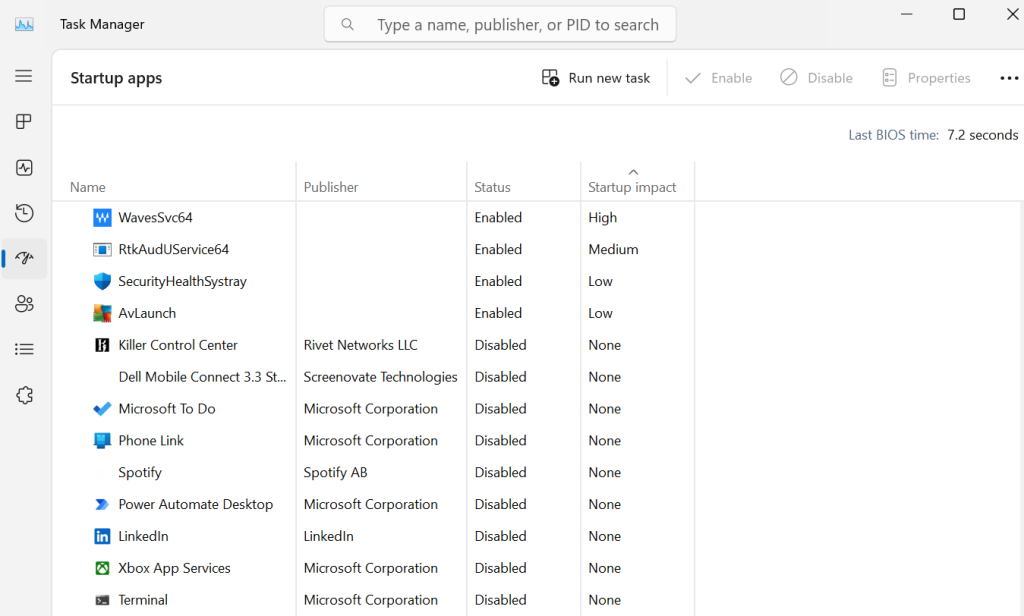Image resolution: width=1024 pixels, height=616 pixels.
Task: Select the Phone Link row name
Action: [151, 441]
